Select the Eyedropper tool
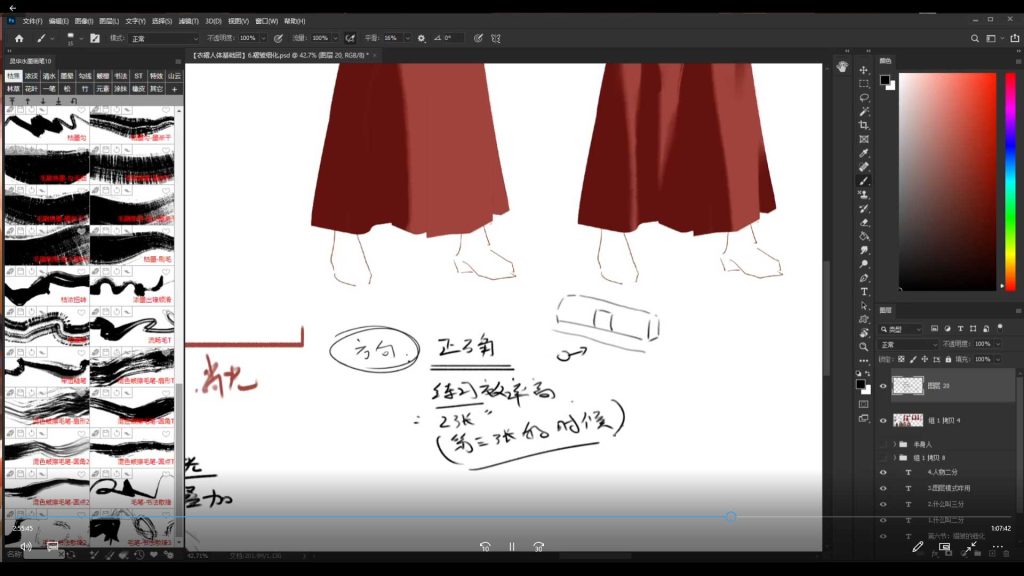Image resolution: width=1024 pixels, height=576 pixels. [x=863, y=153]
